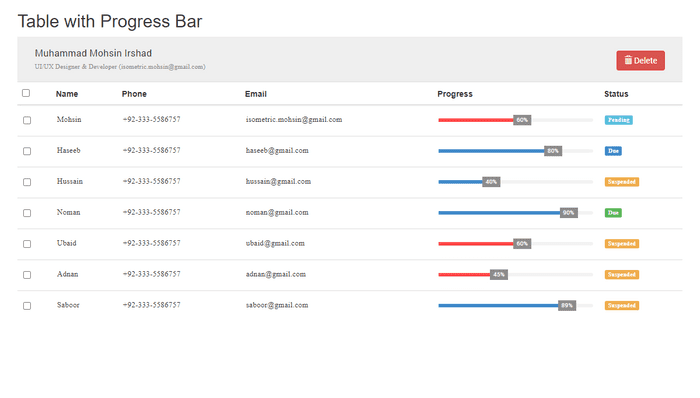Image resolution: width=700 pixels, height=398 pixels.
Task: Click the name Saboor
Action: tap(68, 305)
